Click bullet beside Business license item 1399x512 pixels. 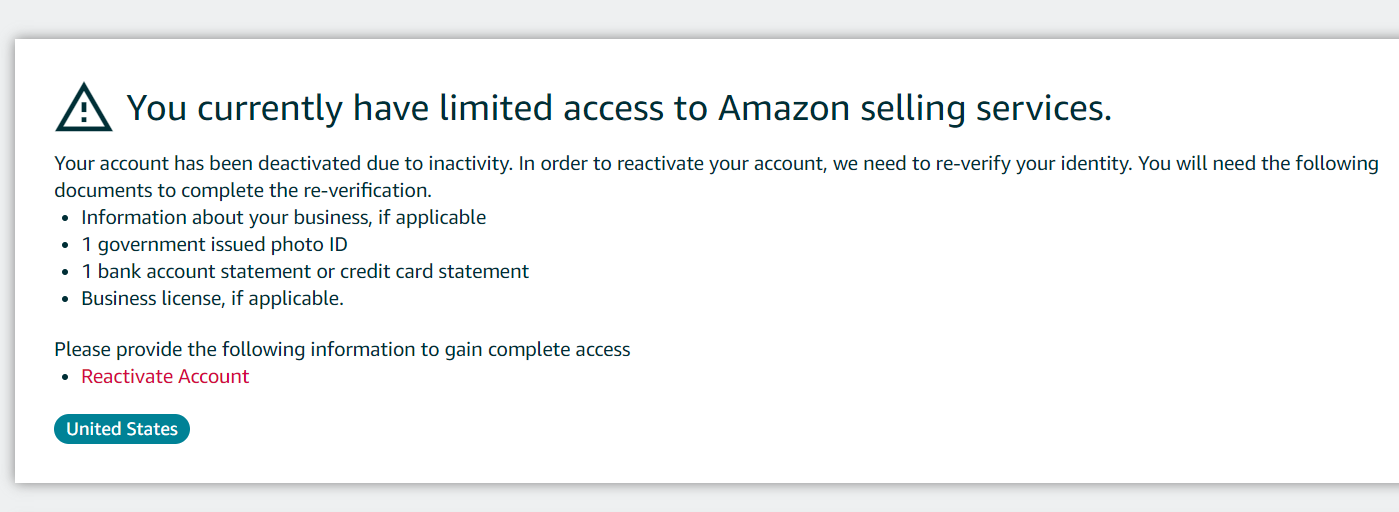pyautogui.click(x=66, y=299)
